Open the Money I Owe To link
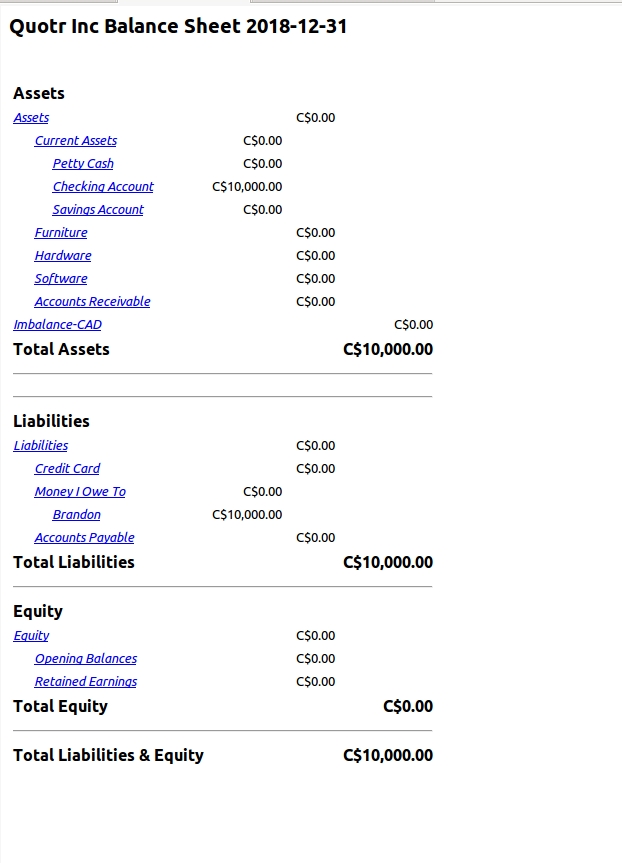The height and width of the screenshot is (863, 622). pos(80,492)
